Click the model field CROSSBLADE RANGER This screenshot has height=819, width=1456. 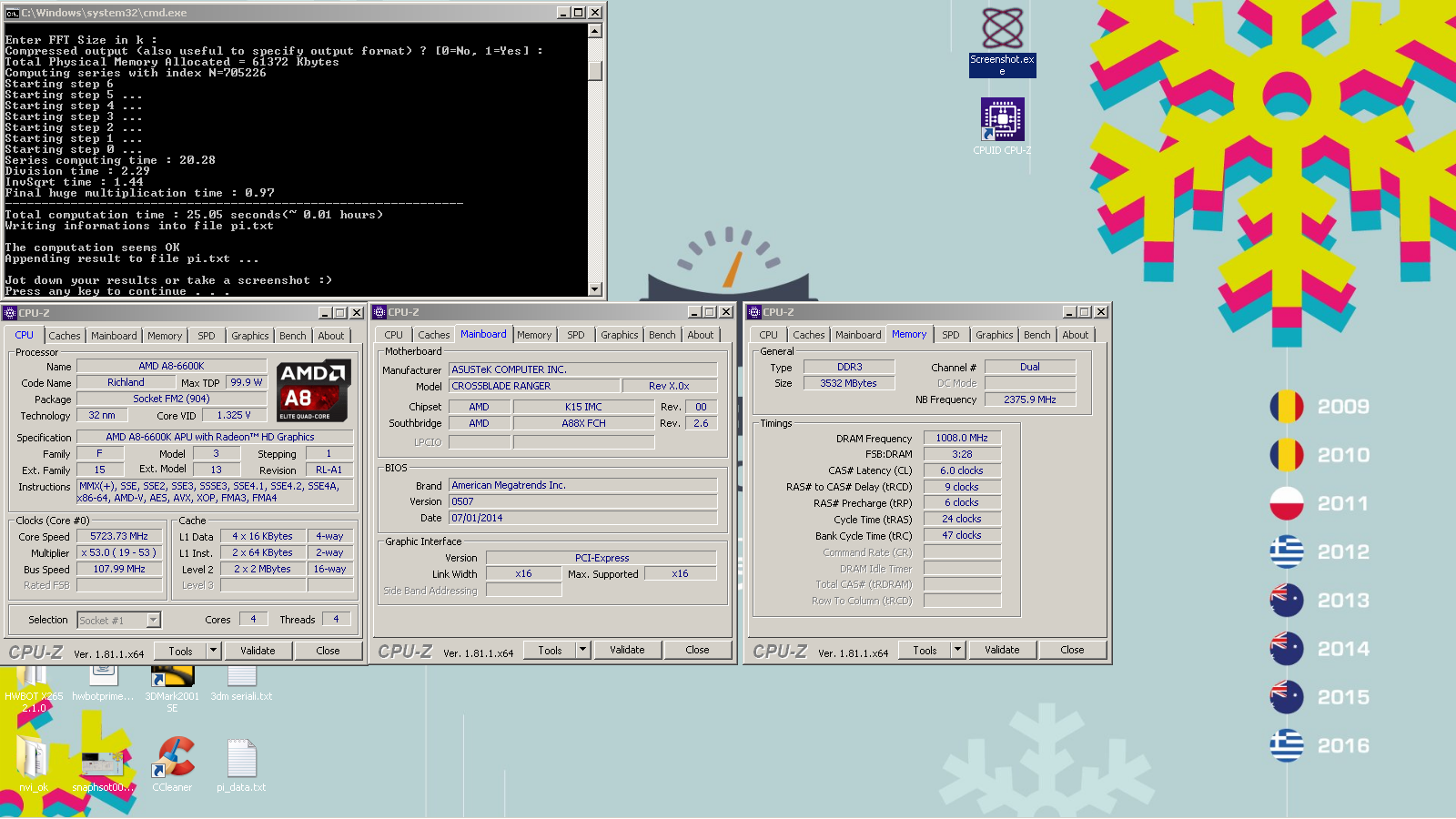pyautogui.click(x=534, y=386)
